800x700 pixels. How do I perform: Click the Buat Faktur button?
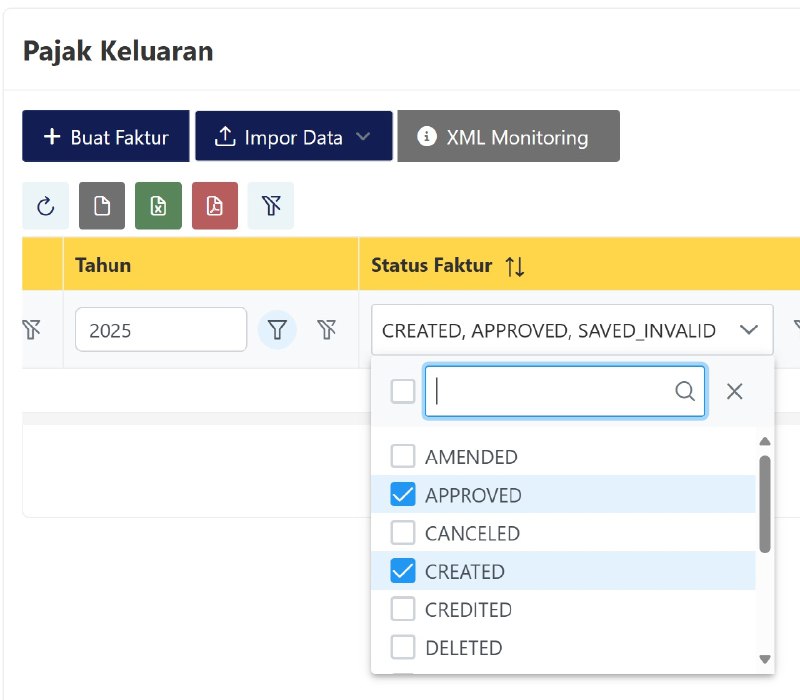pos(105,137)
